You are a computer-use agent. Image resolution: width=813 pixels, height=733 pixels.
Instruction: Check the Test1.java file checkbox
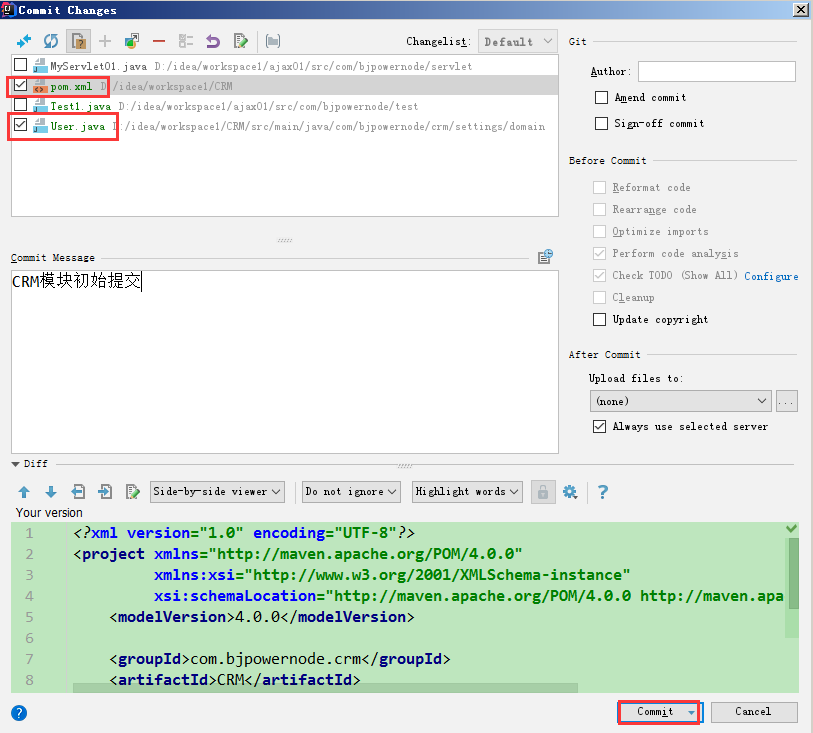tap(20, 105)
